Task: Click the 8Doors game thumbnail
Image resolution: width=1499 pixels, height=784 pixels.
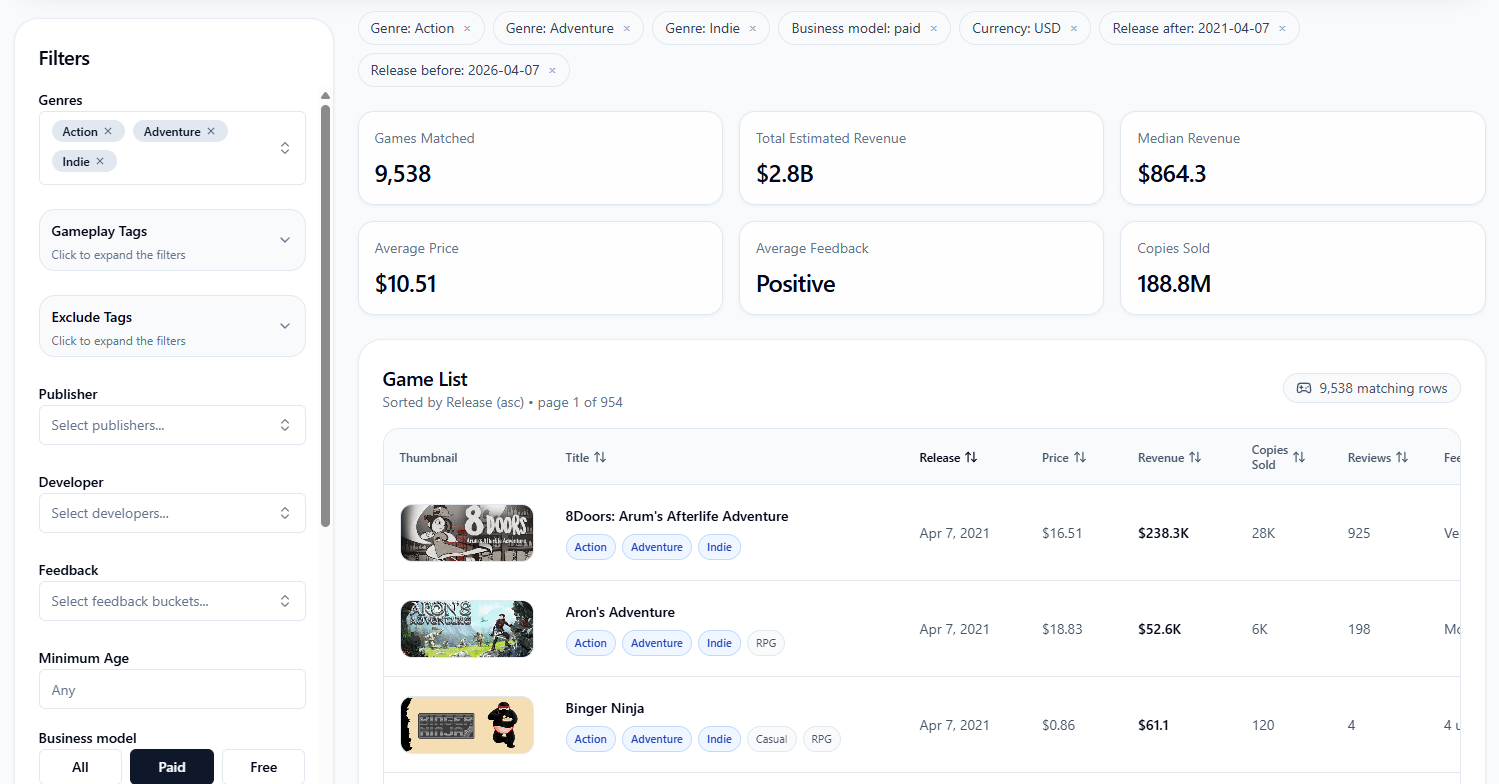Action: click(x=466, y=533)
